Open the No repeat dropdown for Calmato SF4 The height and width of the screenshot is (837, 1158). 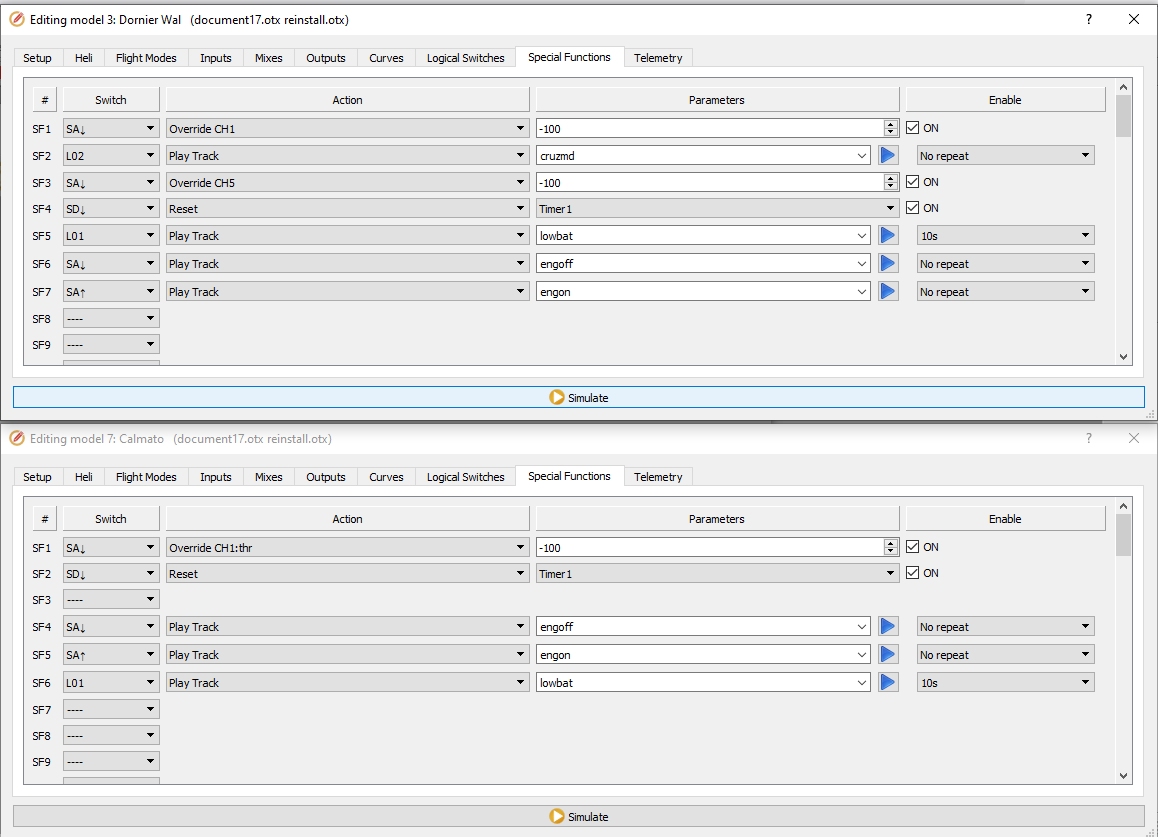1005,626
